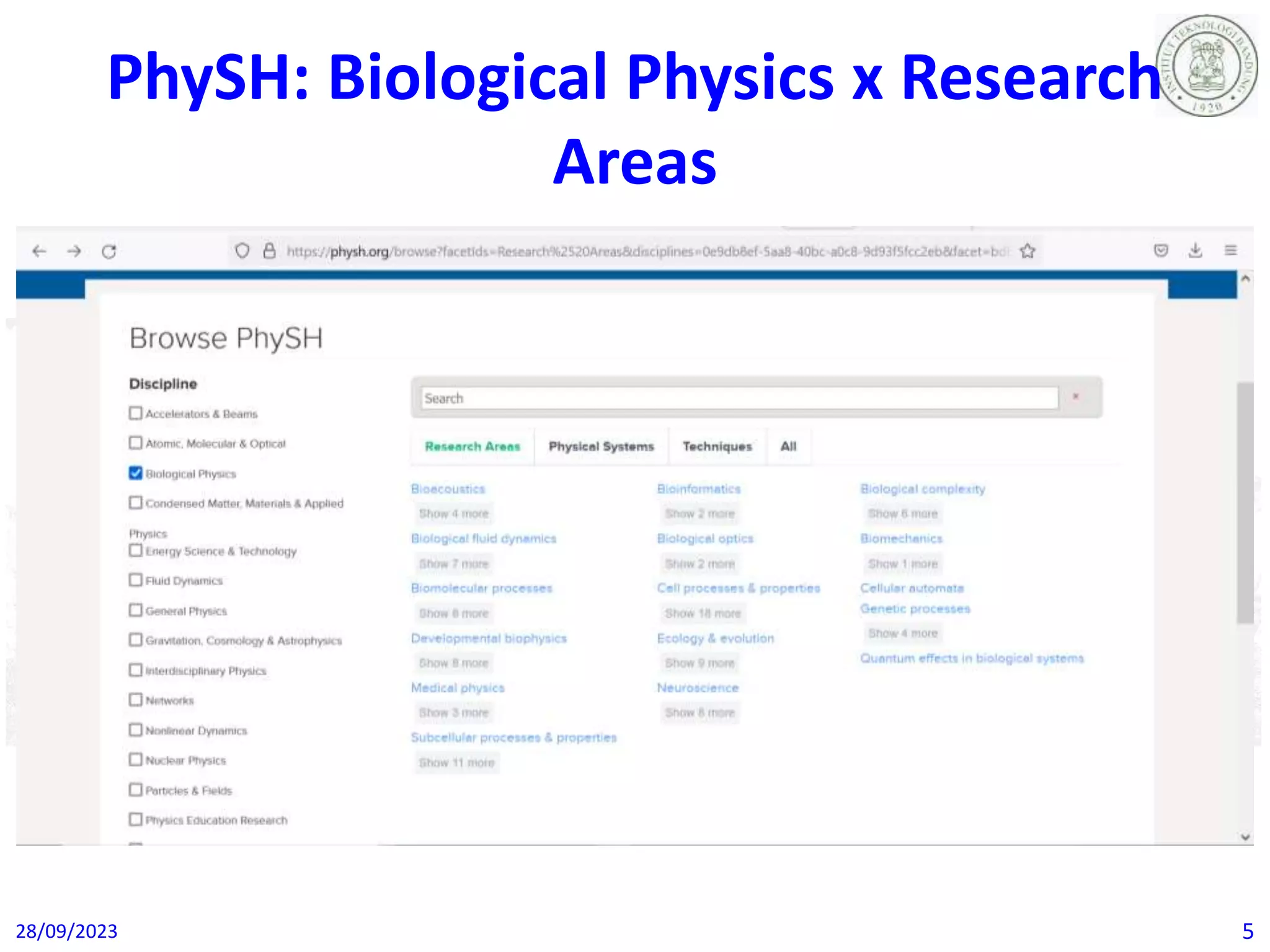Open the Neuroscience link

(x=698, y=688)
